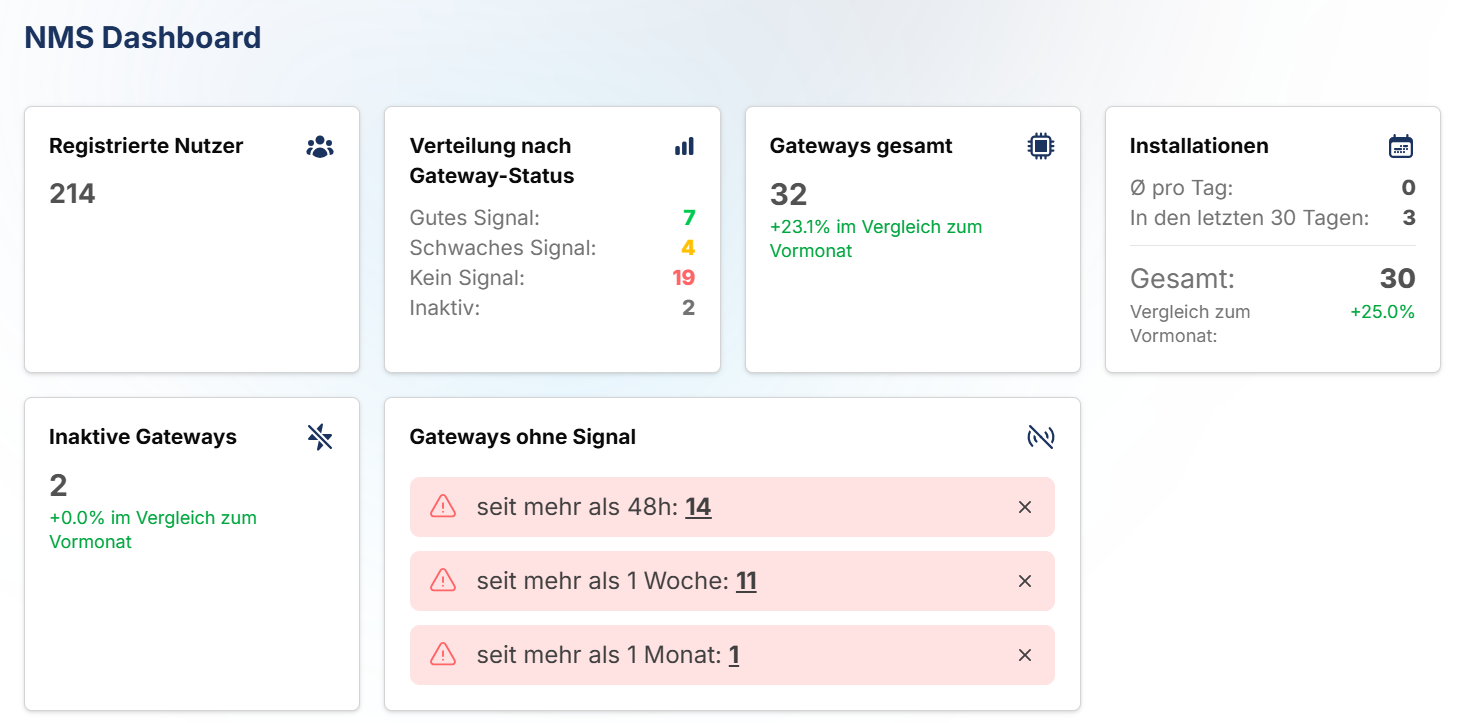Viewport: 1461px width, 723px height.
Task: Click warning triangle in the 1 Woche alert
Action: coord(443,581)
